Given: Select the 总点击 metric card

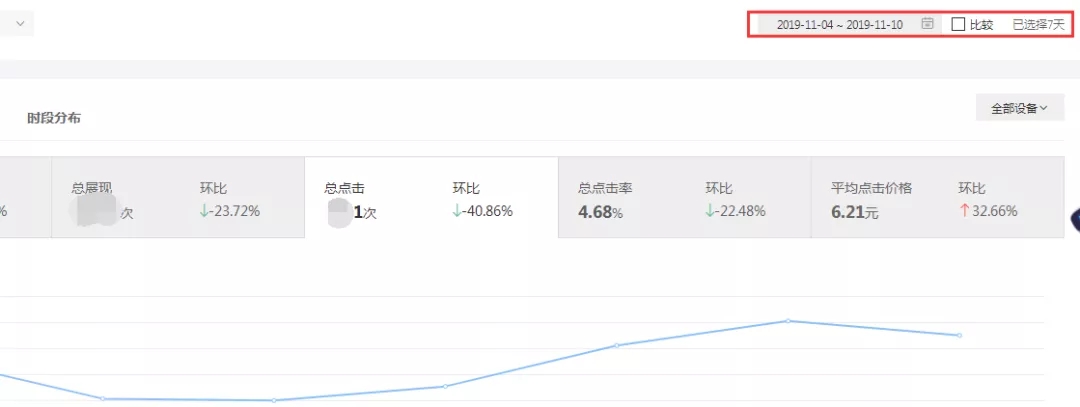Looking at the screenshot, I should pos(431,198).
